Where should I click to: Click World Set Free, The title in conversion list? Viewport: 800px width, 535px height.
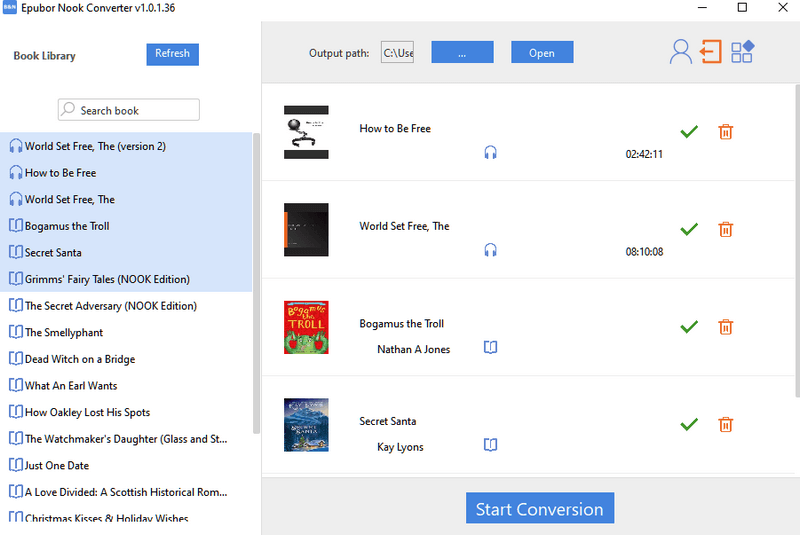click(404, 226)
